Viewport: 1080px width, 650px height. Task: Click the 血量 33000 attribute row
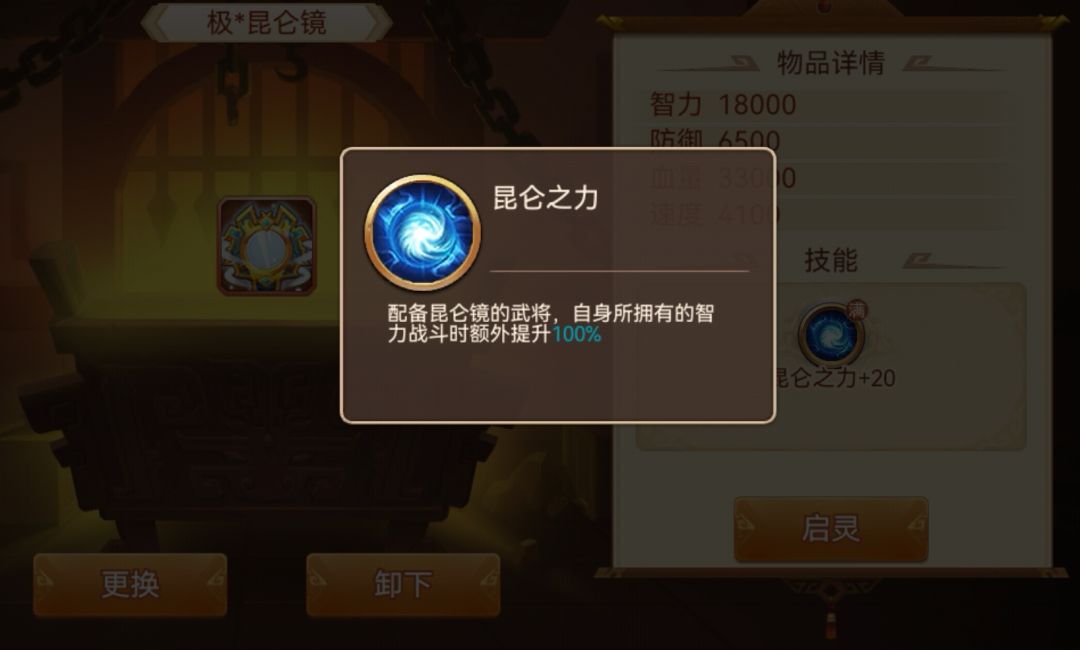pyautogui.click(x=825, y=178)
